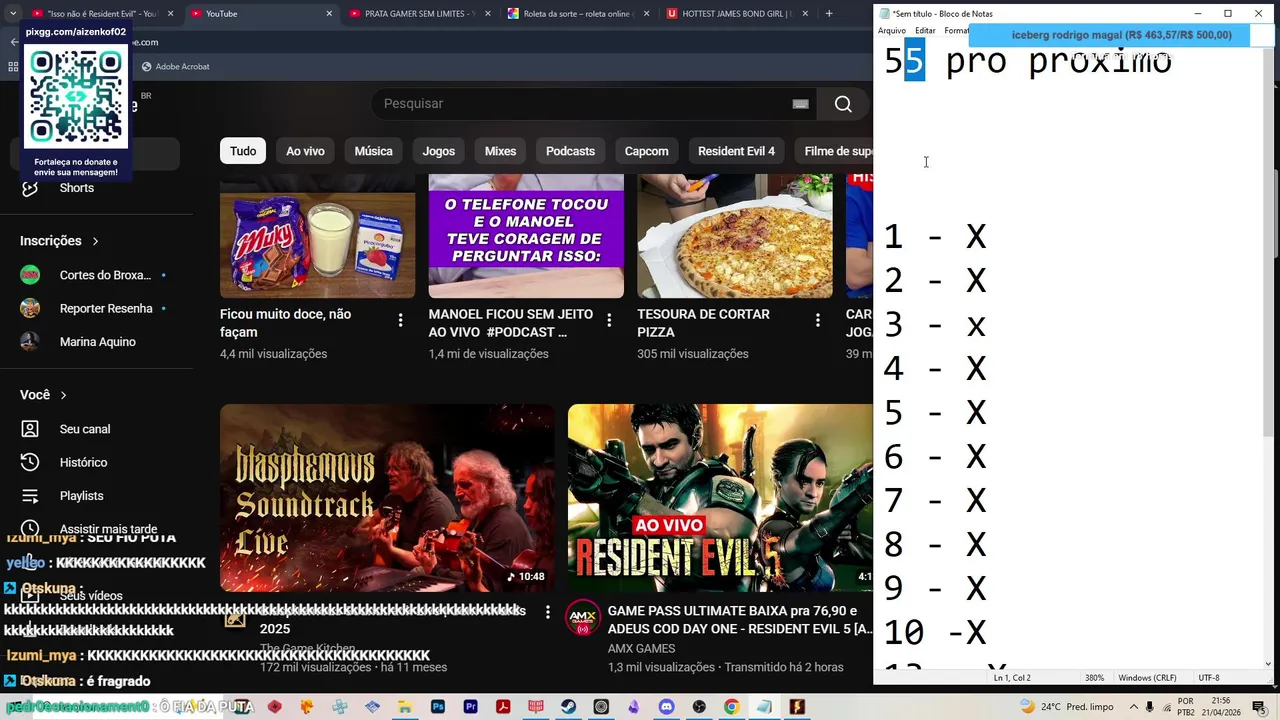Click the Seu canal person icon
Viewport: 1280px width, 720px height.
coord(30,429)
